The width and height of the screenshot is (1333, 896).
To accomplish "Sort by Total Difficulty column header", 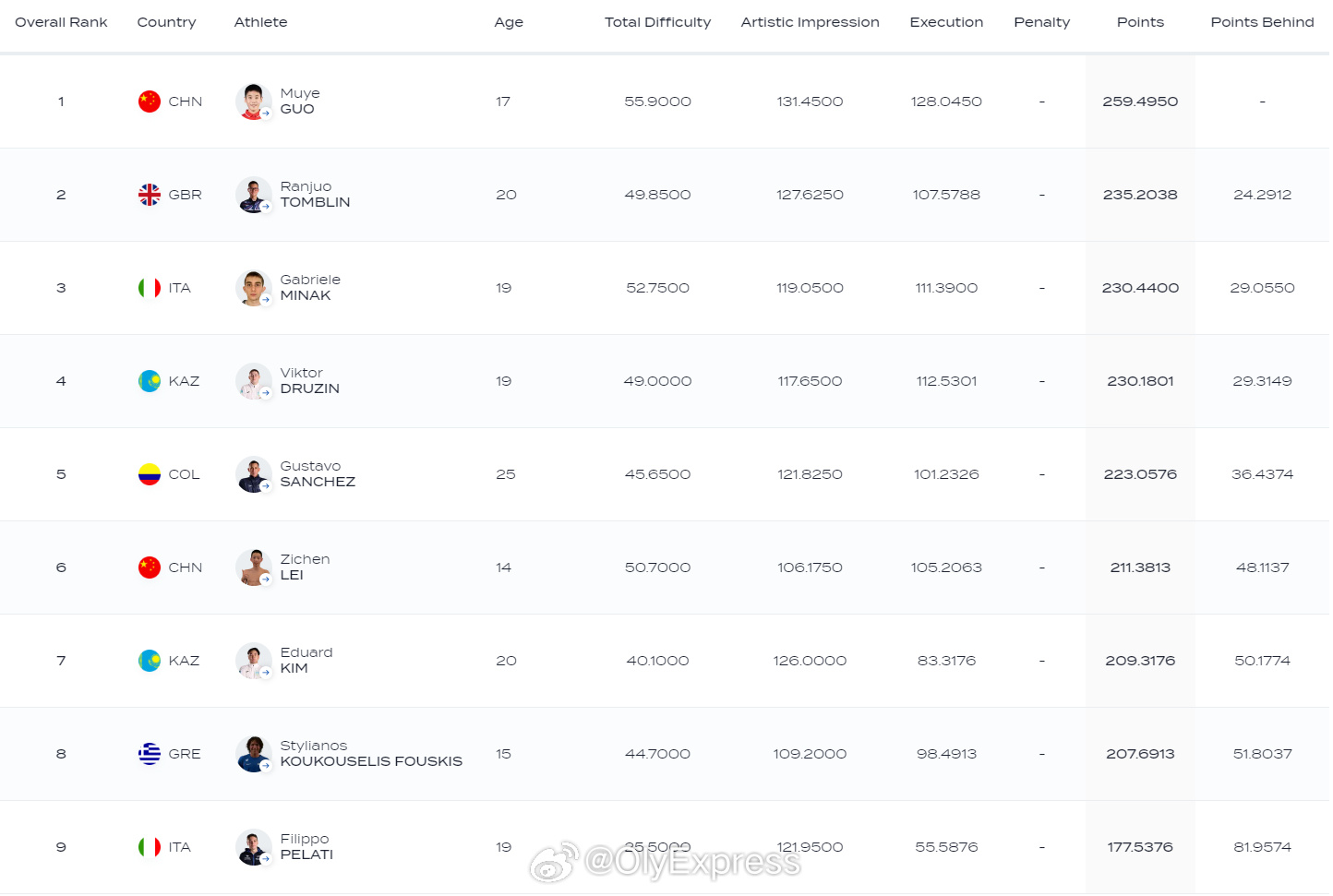I will [x=657, y=22].
